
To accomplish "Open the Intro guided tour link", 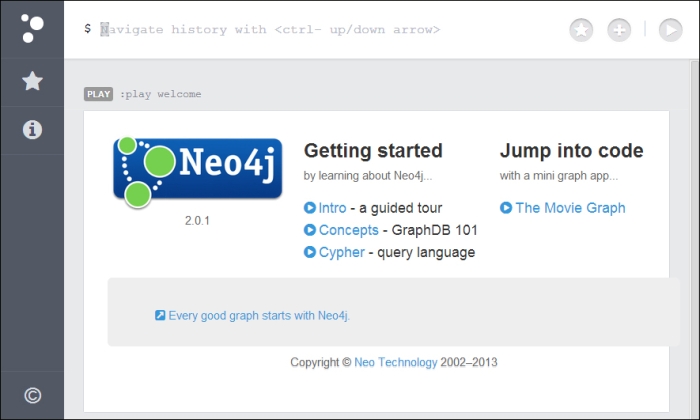I will (333, 208).
